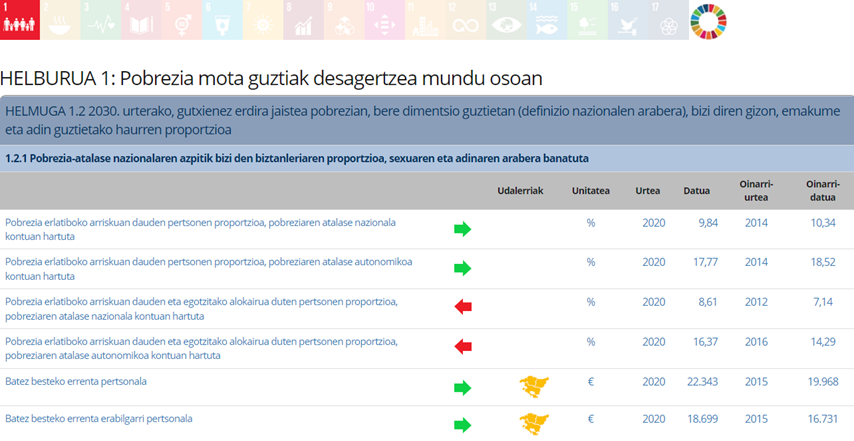Select SDG goal 16 dove icon
This screenshot has width=854, height=441.
(627, 20)
